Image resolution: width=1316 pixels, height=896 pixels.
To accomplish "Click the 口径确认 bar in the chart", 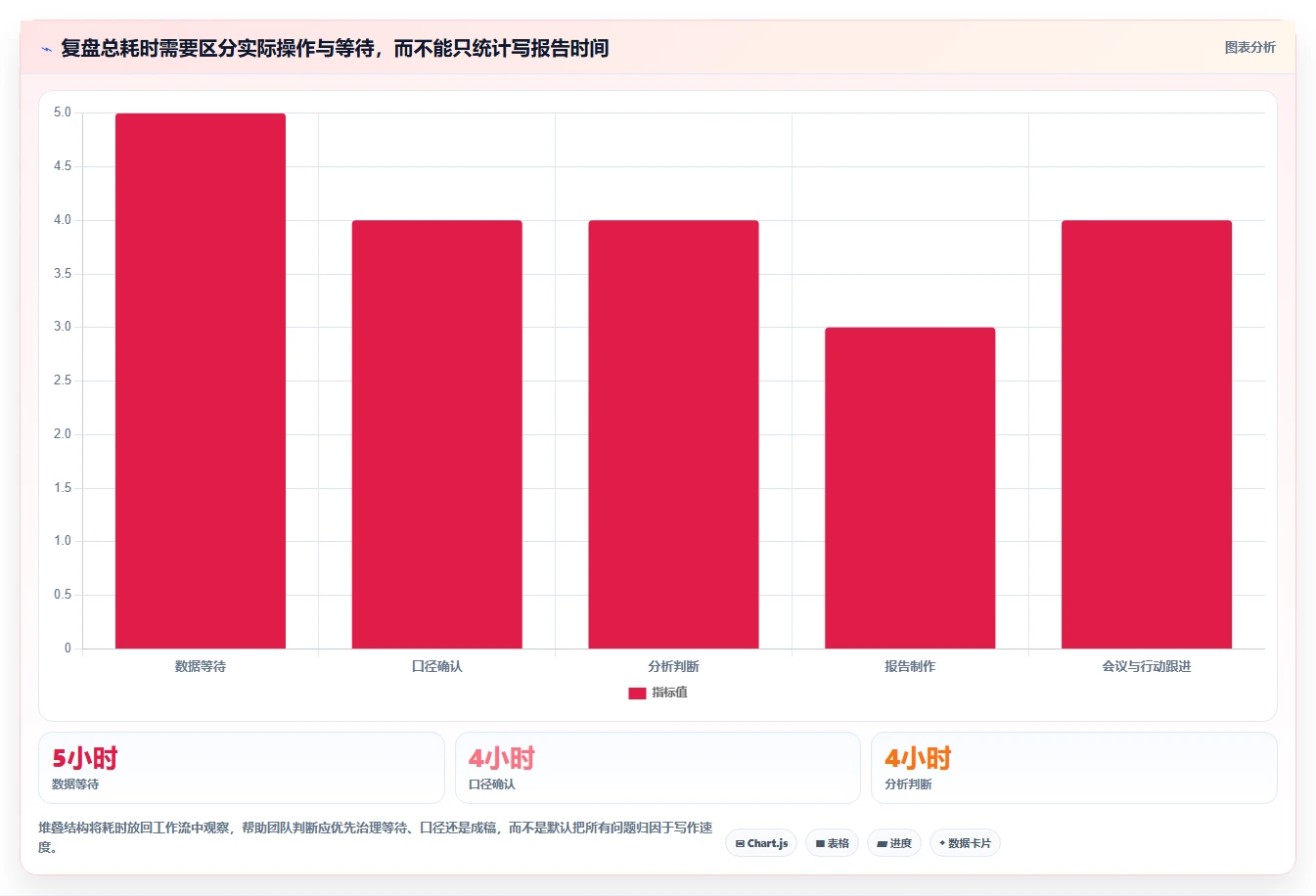I will point(437,434).
